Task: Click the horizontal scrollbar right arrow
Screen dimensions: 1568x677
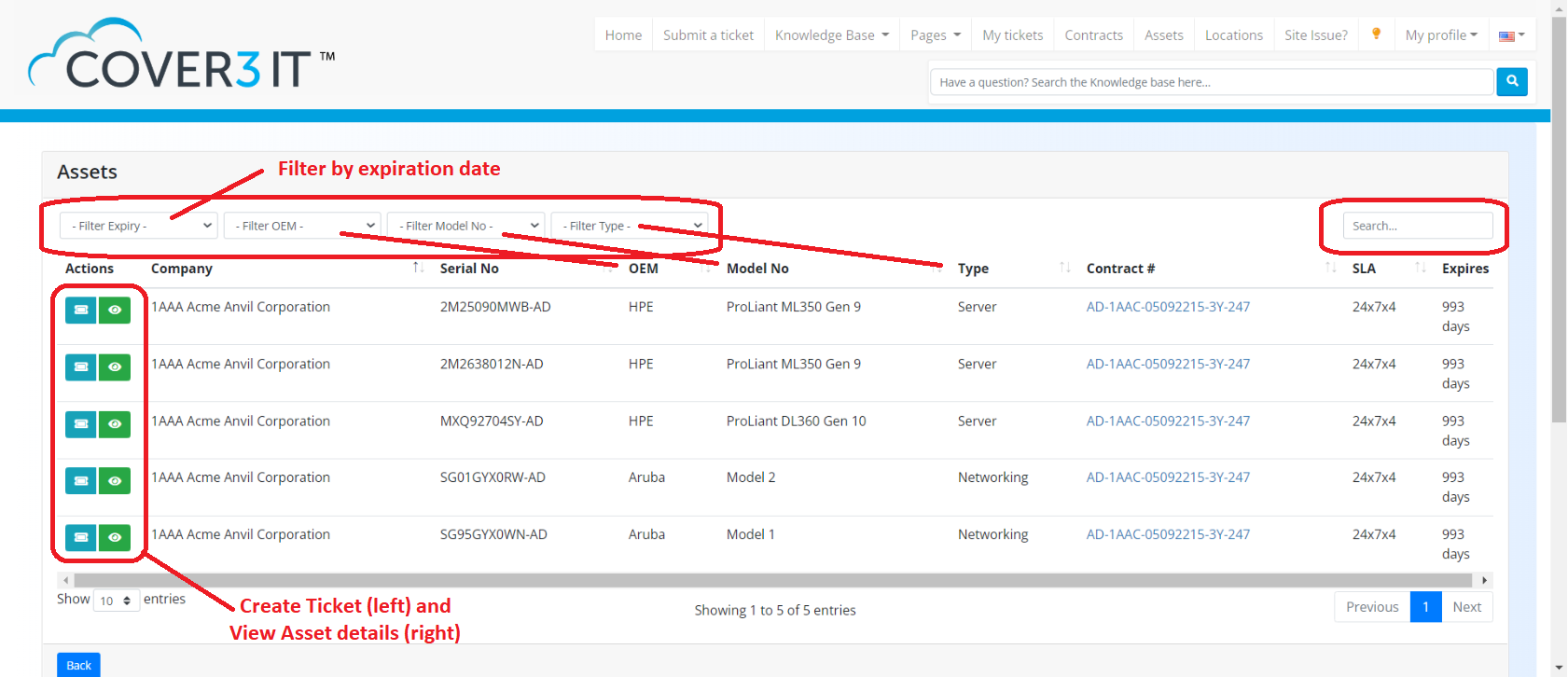Action: (x=1485, y=580)
